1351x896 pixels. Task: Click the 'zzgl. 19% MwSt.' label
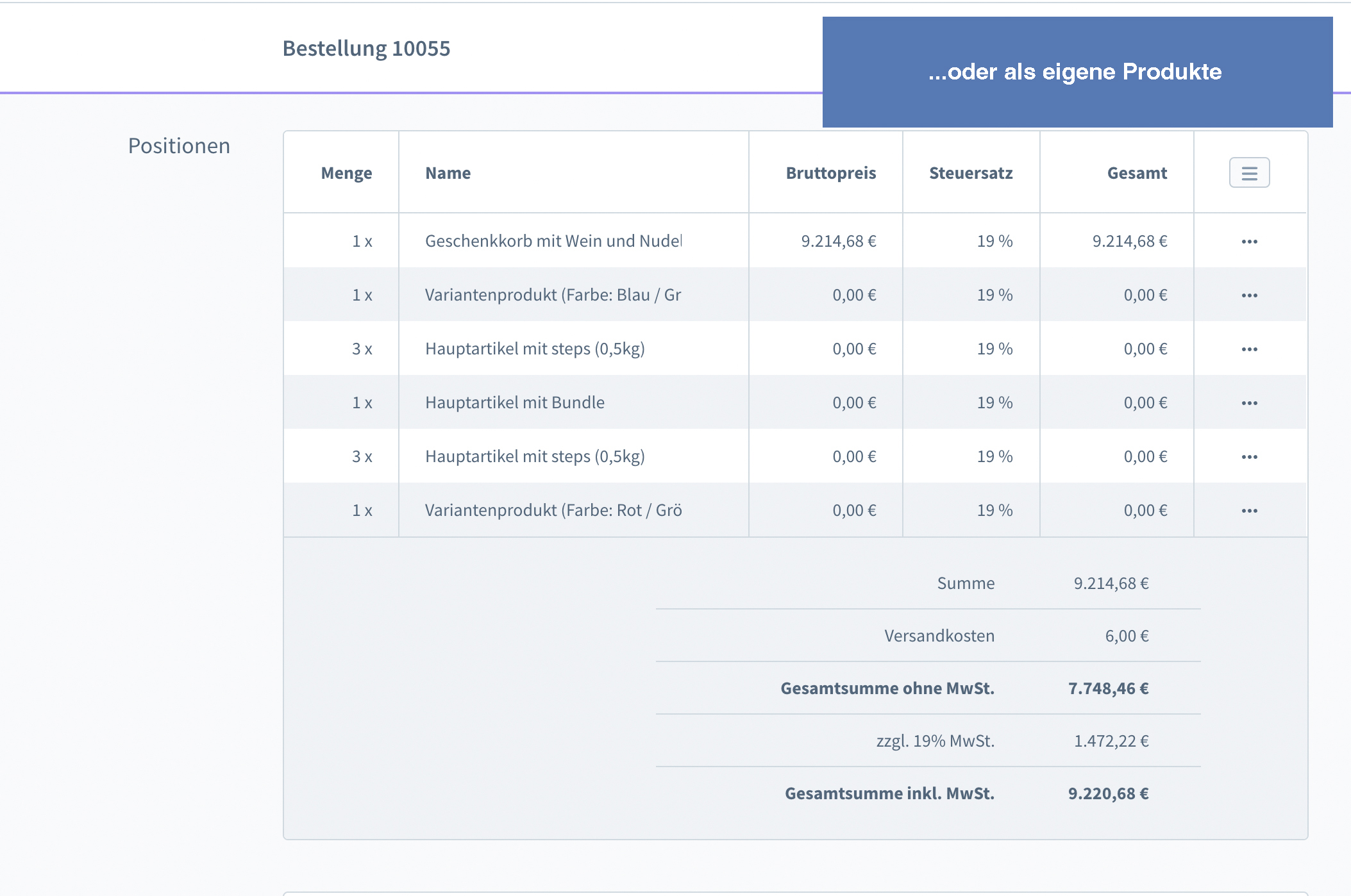(x=936, y=741)
